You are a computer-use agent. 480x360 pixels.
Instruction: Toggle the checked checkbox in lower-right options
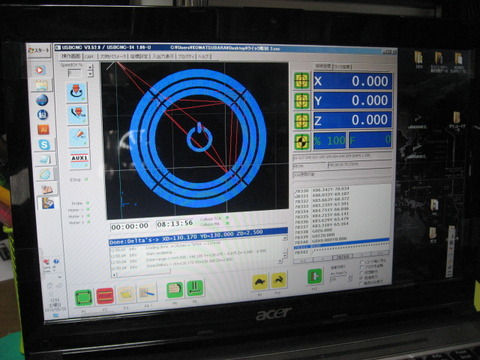[x=362, y=277]
